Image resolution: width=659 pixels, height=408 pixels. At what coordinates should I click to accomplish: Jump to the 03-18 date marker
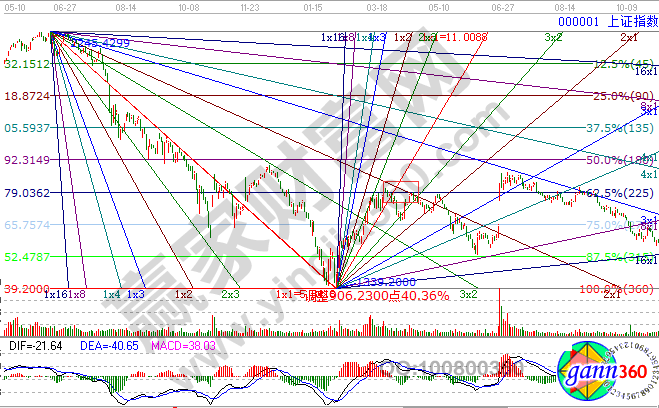(378, 6)
